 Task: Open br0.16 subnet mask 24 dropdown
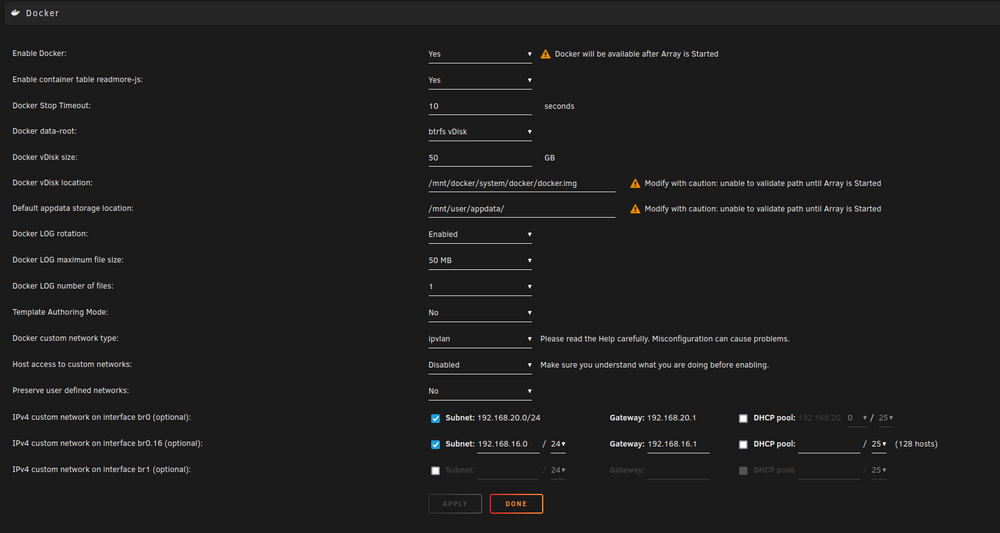(558, 444)
